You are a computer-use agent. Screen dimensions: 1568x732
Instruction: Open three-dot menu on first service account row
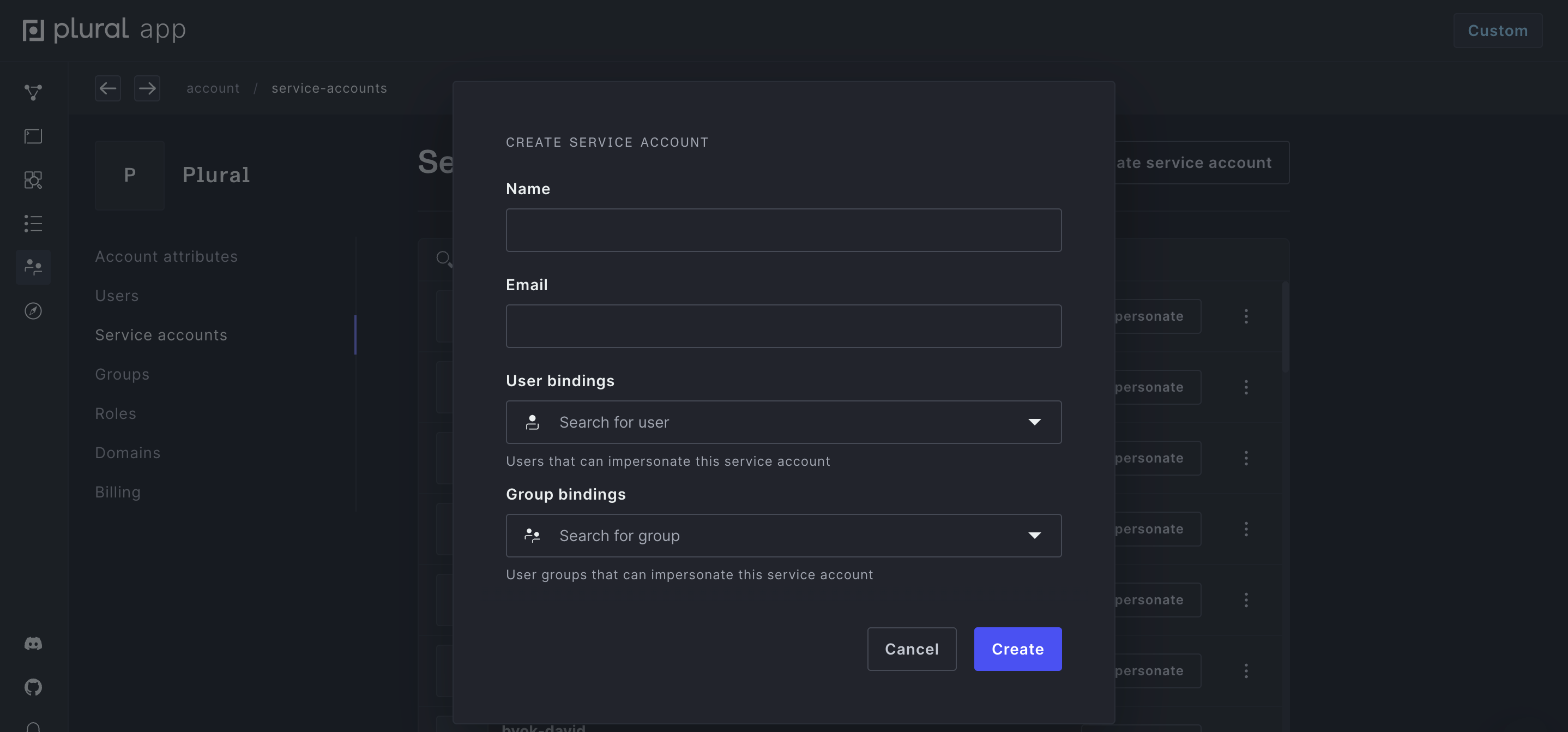click(x=1246, y=316)
